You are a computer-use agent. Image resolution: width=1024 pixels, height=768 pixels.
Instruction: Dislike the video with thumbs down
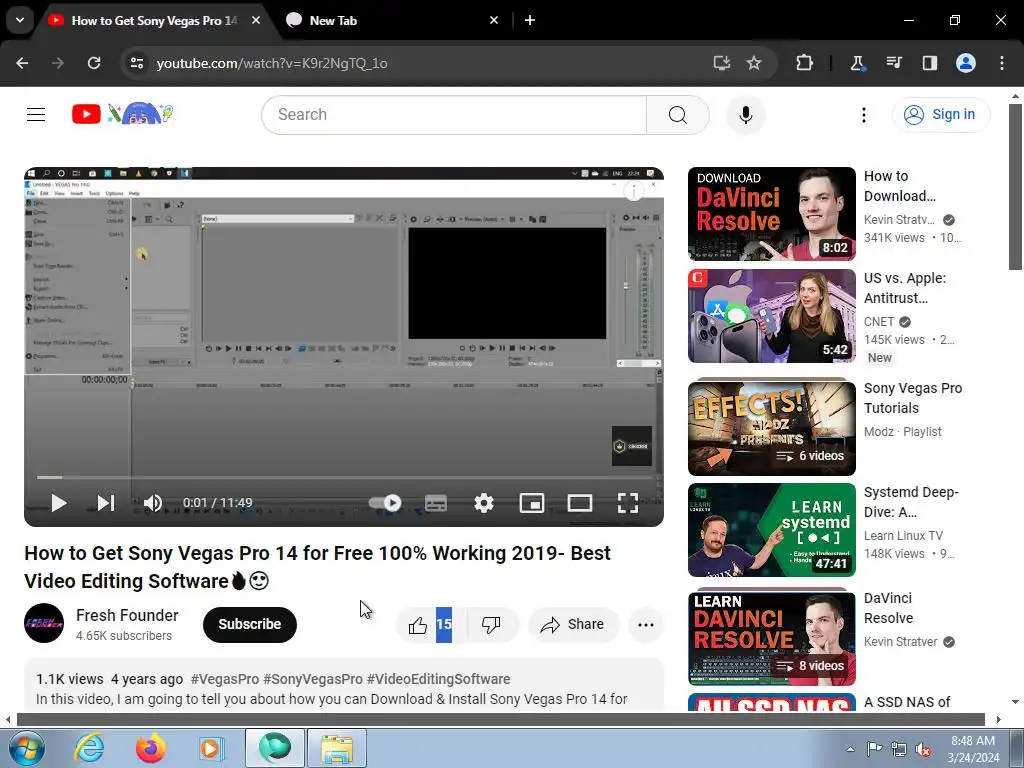pos(491,625)
